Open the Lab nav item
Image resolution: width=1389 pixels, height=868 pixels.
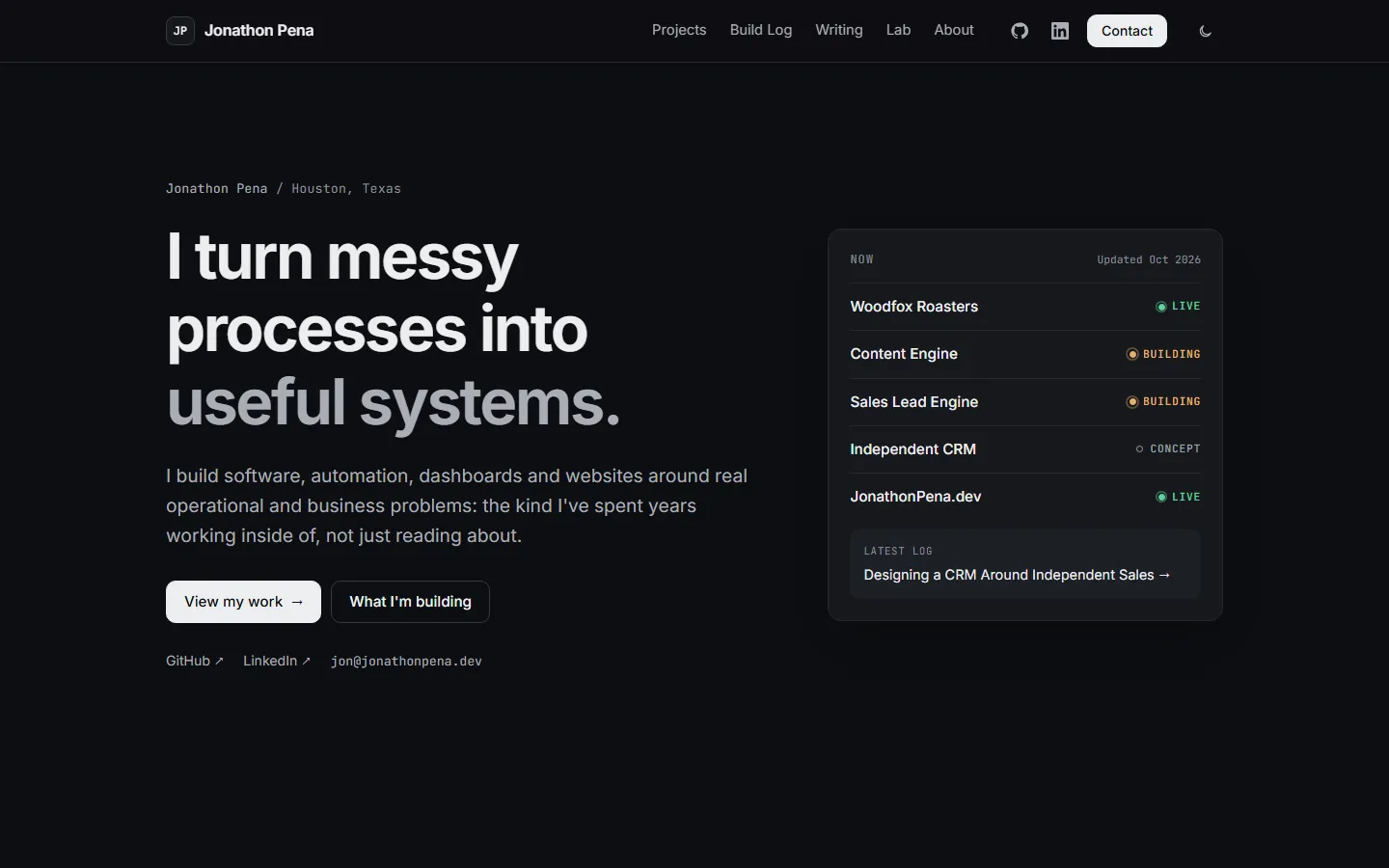click(x=898, y=30)
